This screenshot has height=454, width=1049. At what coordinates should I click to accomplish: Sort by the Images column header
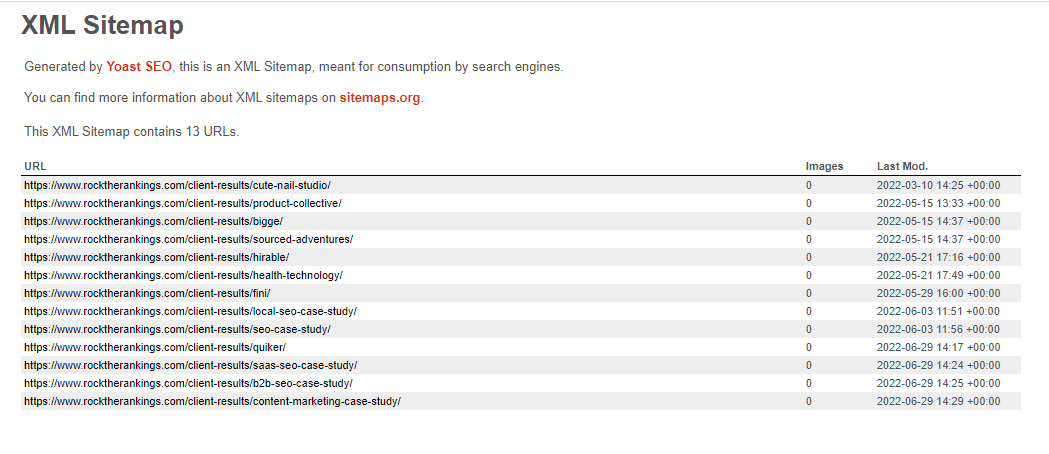824,166
